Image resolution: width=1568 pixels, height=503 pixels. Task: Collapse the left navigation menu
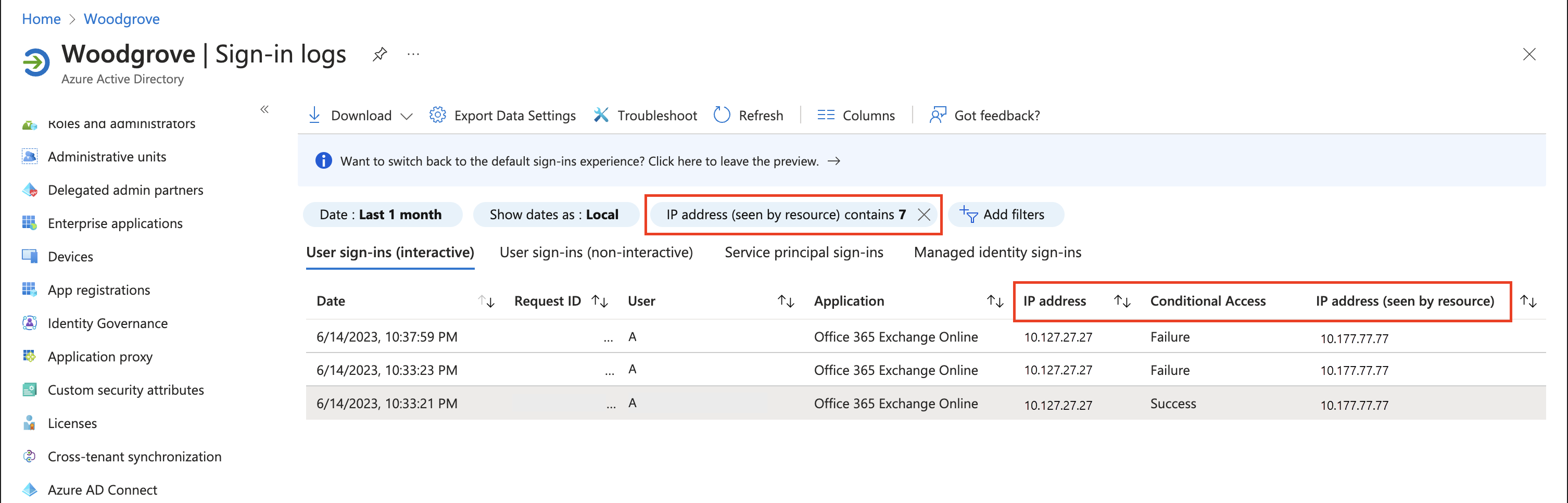point(264,110)
